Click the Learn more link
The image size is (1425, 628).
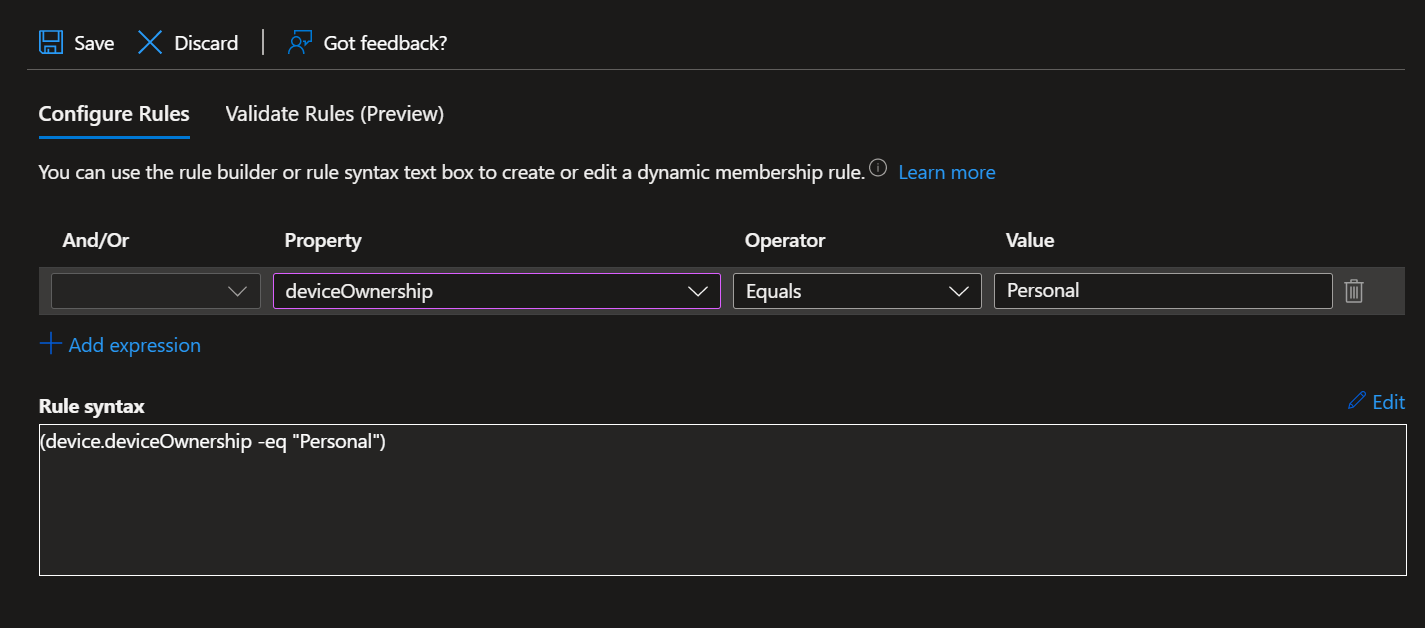(x=946, y=172)
